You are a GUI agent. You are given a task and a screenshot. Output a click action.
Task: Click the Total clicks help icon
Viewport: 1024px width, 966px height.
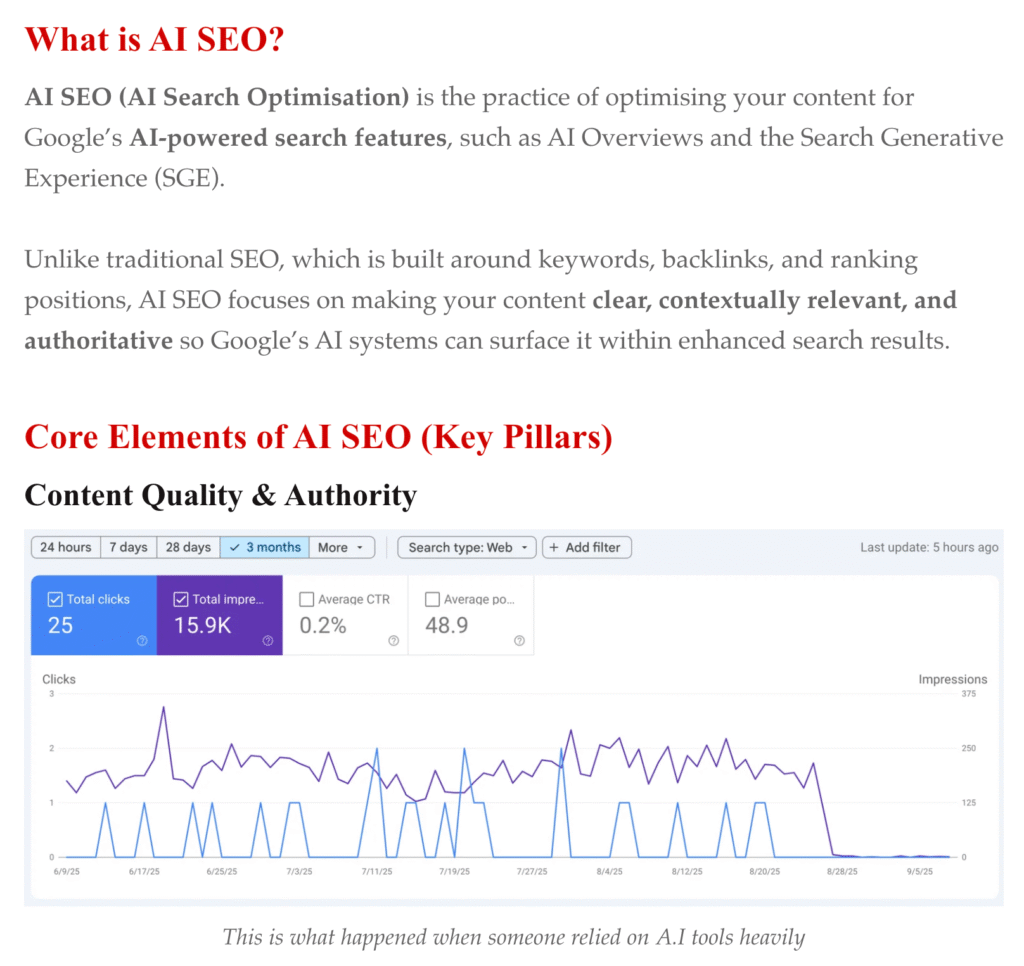(x=142, y=641)
